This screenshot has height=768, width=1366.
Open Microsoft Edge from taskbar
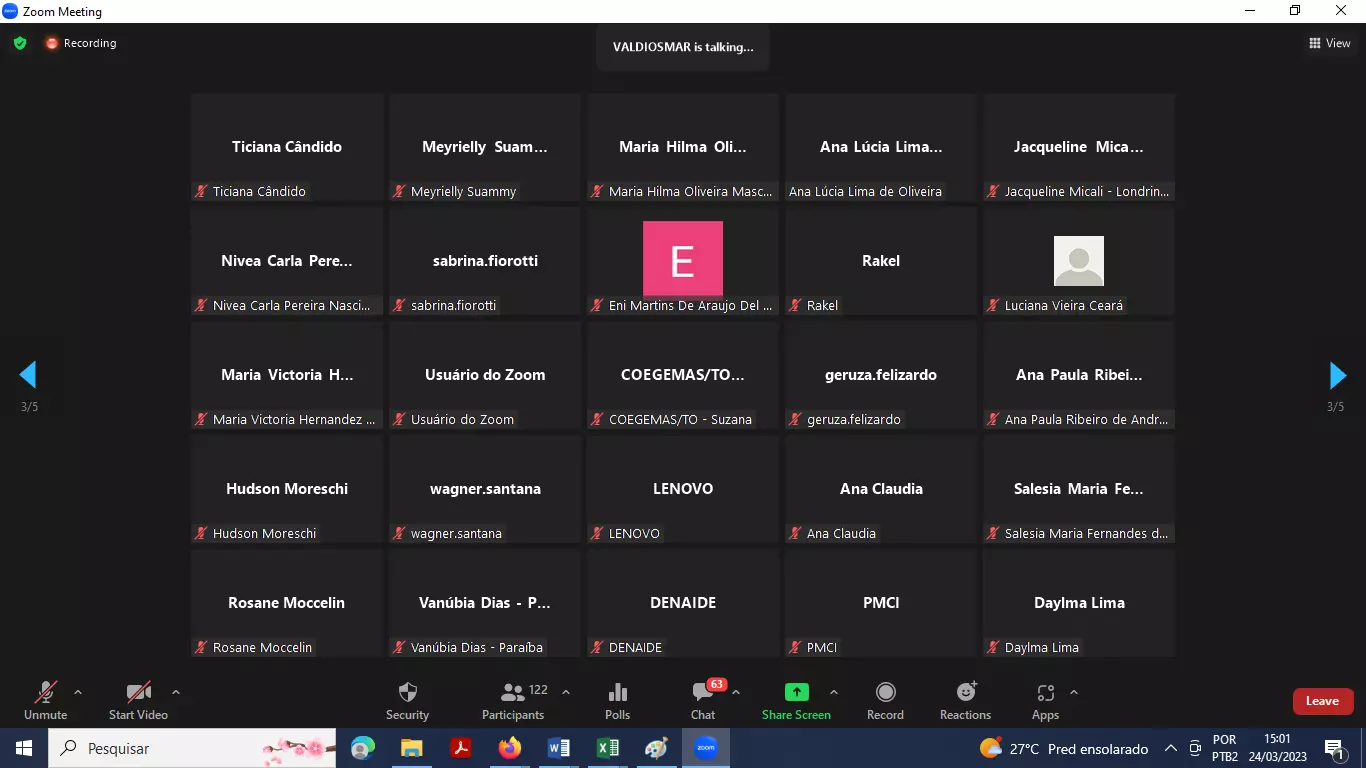(363, 748)
